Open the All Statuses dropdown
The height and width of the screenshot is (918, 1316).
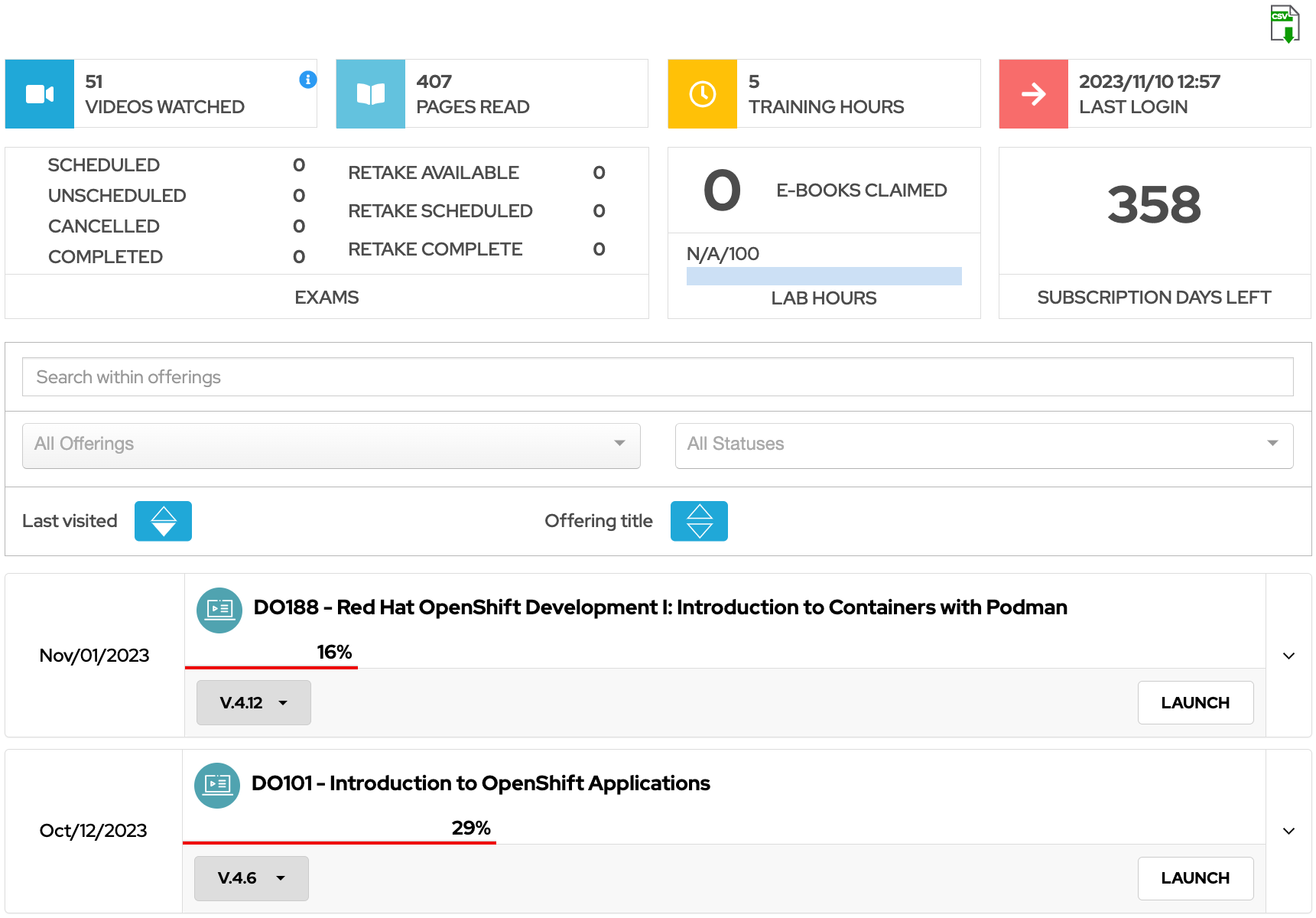(983, 445)
